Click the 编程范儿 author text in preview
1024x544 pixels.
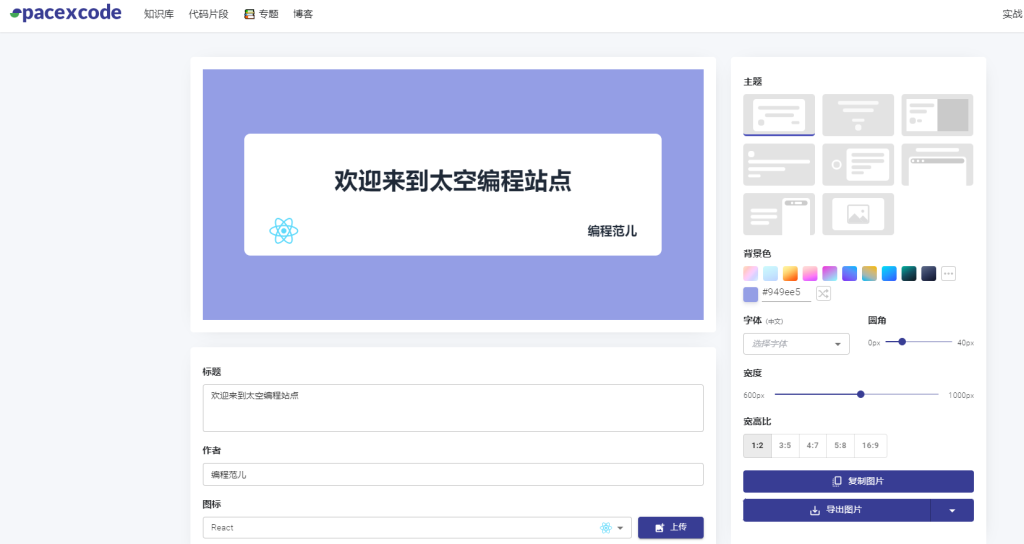pos(612,231)
